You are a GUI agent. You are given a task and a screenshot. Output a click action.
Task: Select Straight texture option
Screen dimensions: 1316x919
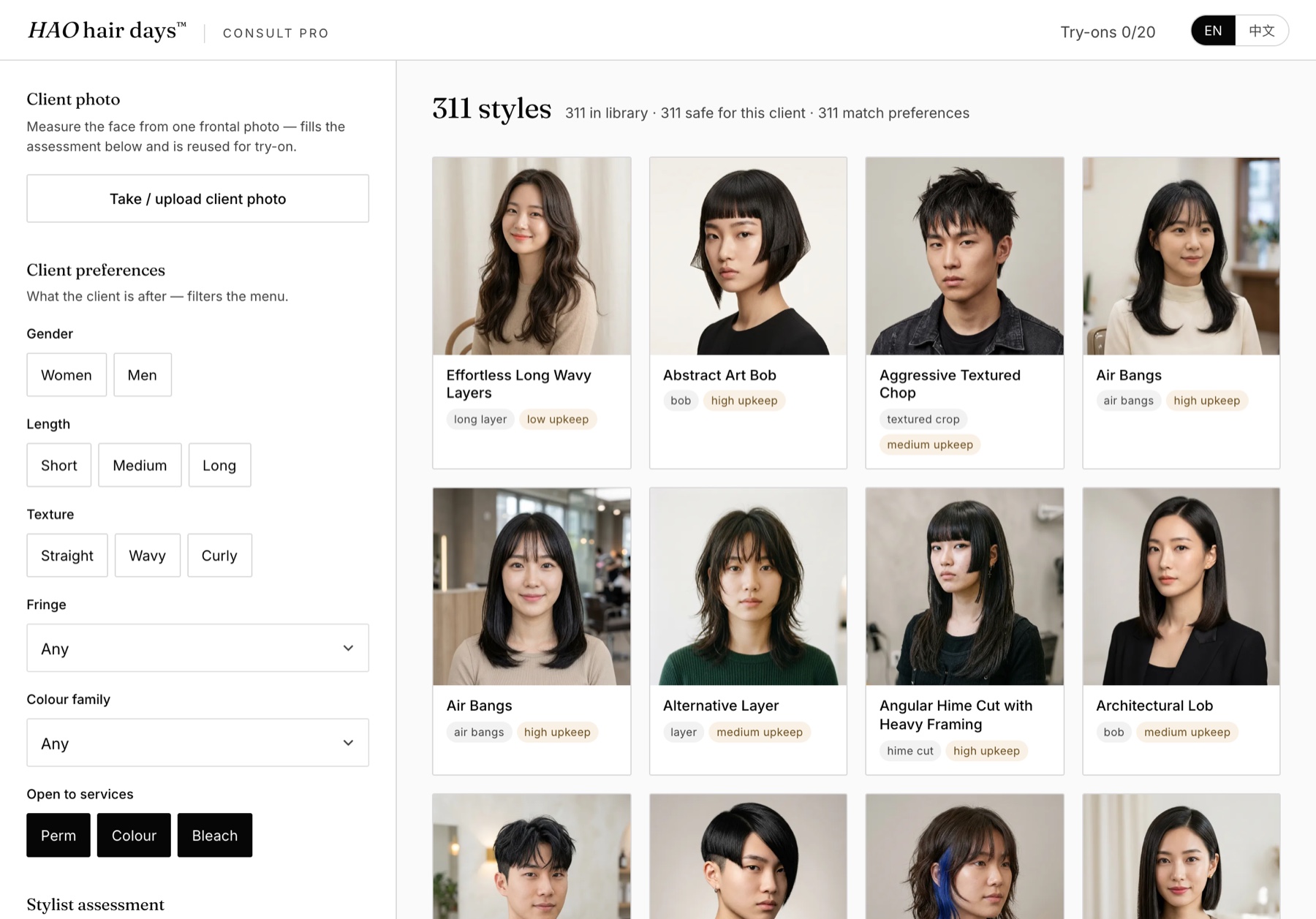pyautogui.click(x=67, y=555)
